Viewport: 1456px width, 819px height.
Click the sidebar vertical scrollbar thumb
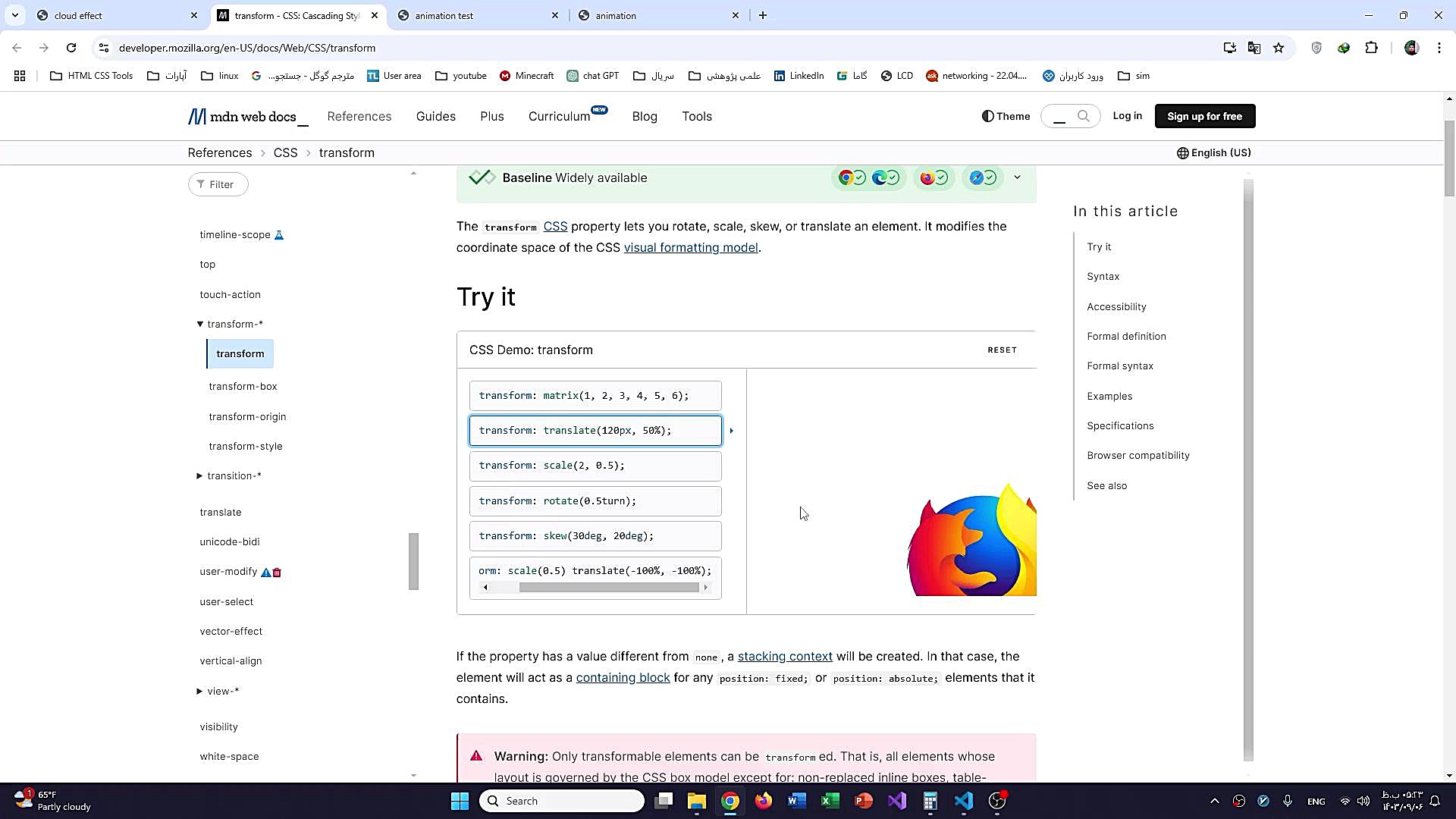coord(413,561)
